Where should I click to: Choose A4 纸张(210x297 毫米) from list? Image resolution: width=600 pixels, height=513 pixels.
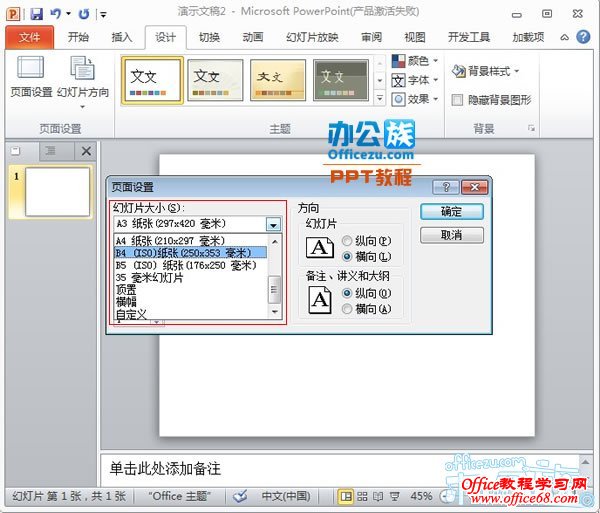(x=191, y=241)
